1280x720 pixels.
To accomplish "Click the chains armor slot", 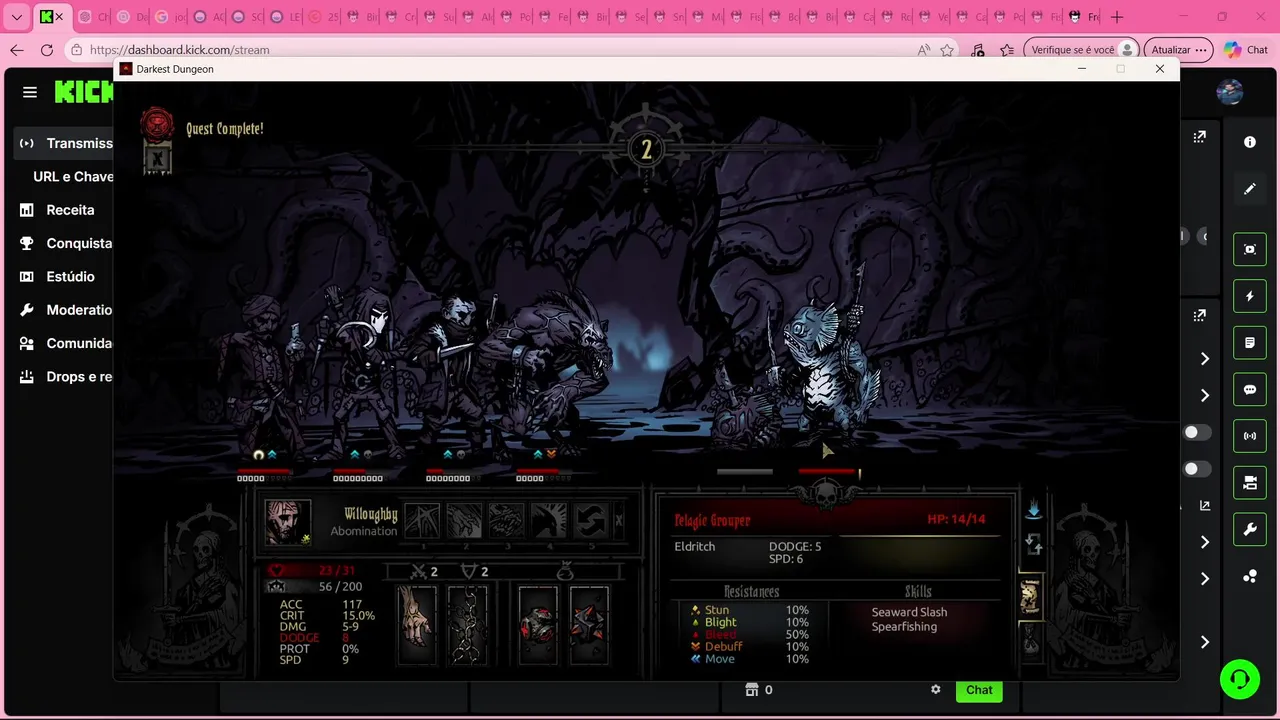I will click(x=467, y=625).
